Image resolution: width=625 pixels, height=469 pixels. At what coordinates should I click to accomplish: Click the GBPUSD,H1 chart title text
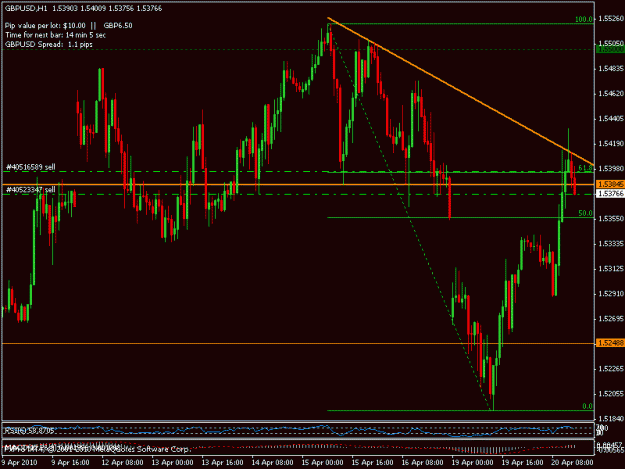coord(25,8)
